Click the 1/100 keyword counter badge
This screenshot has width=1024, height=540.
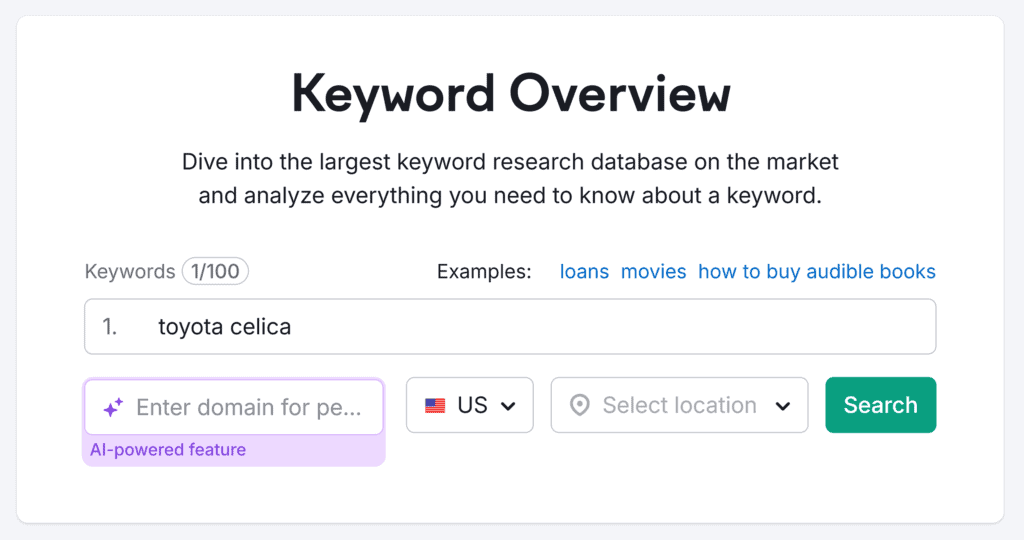(215, 271)
